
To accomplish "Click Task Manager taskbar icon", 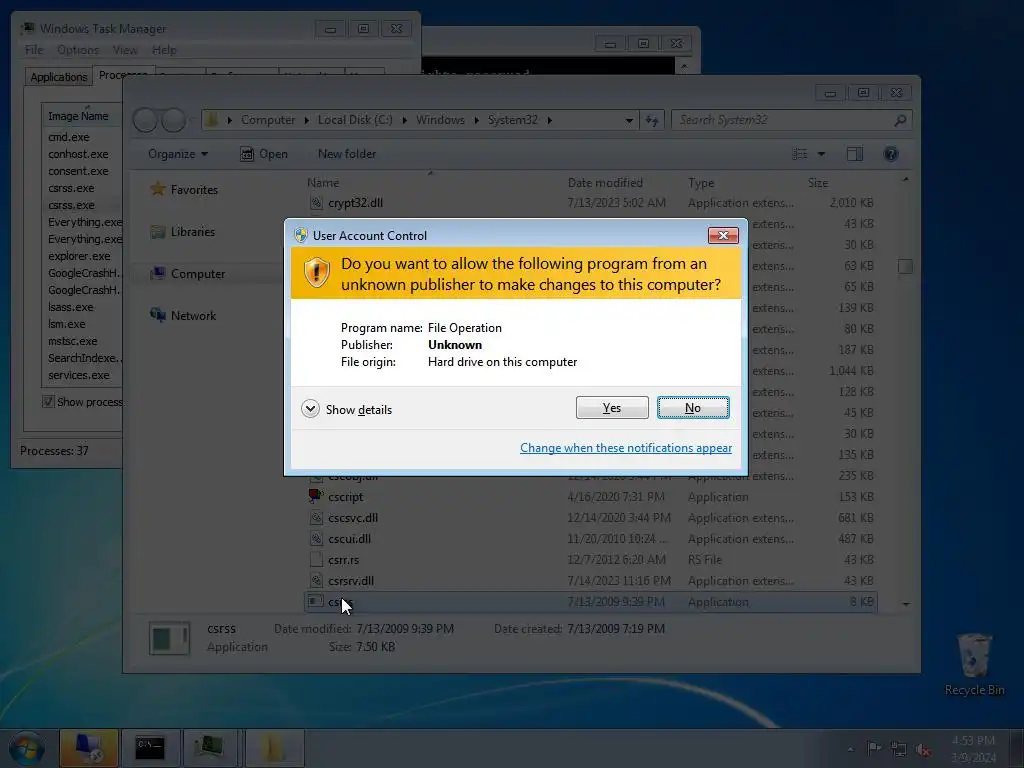I will [x=210, y=748].
